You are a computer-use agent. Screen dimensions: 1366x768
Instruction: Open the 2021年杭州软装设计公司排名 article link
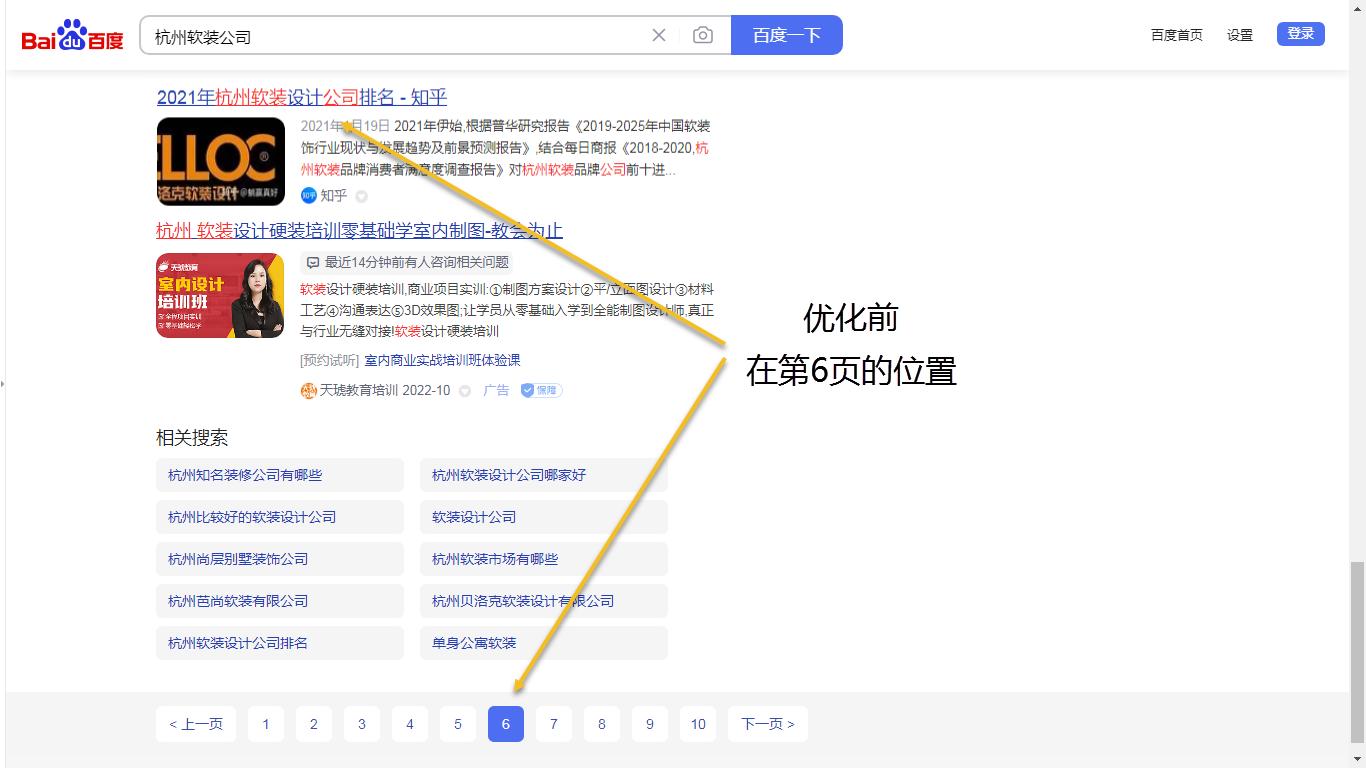[299, 97]
